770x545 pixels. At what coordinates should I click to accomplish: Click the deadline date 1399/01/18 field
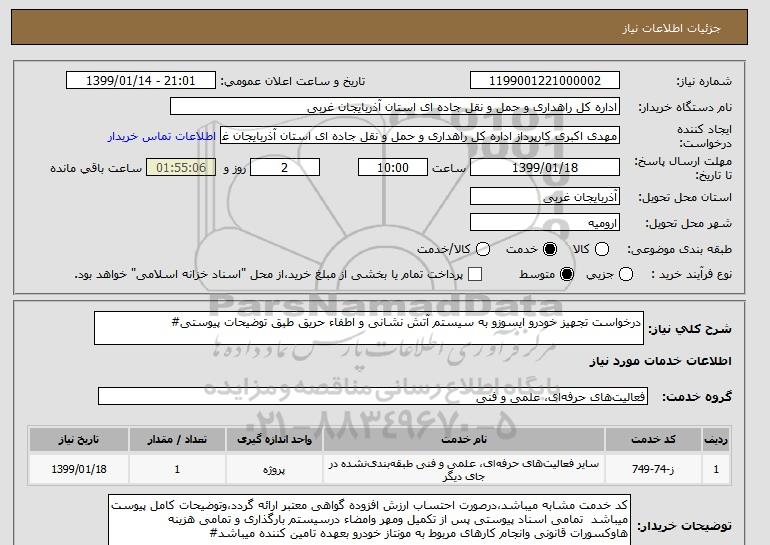pyautogui.click(x=545, y=167)
